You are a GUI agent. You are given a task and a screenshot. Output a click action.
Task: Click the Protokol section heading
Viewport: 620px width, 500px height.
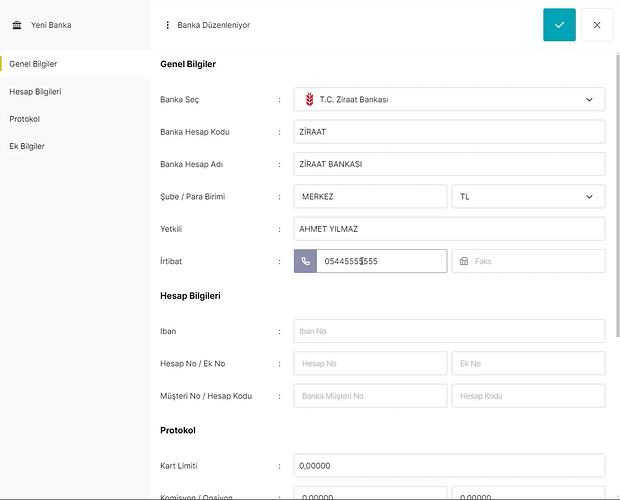point(178,430)
